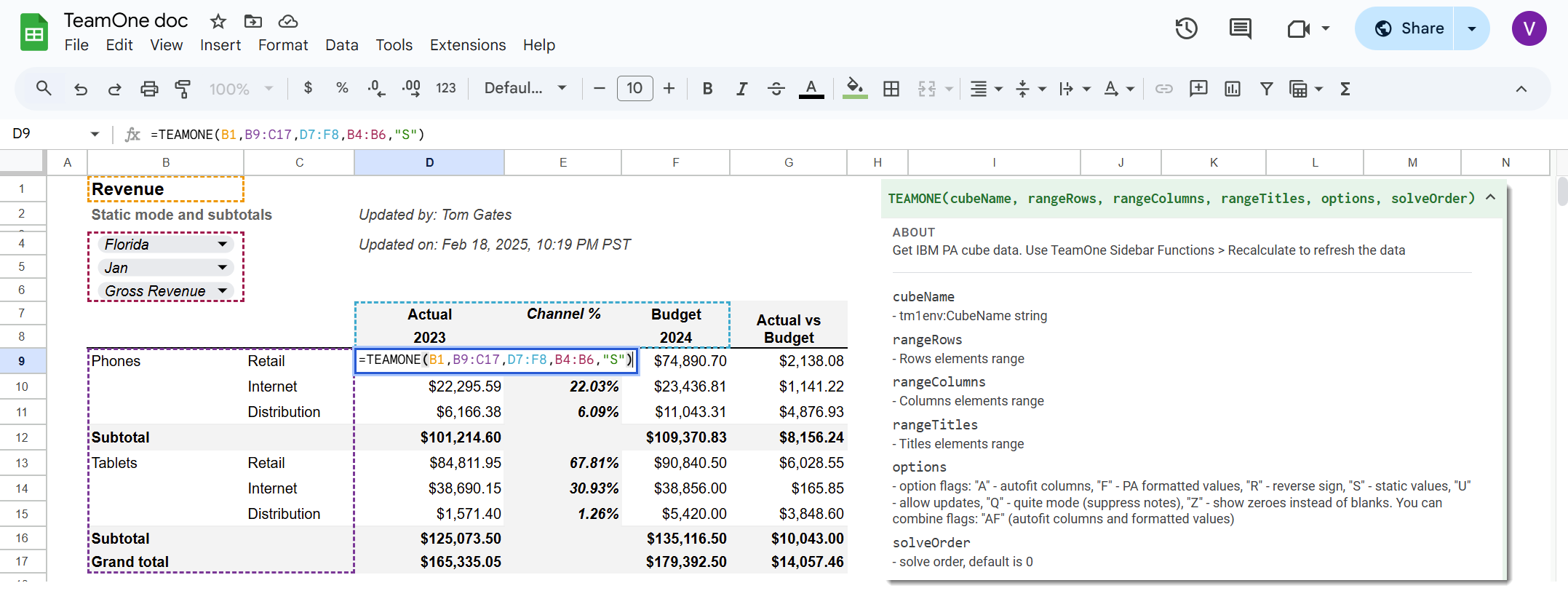Open horizontal align options

click(986, 89)
